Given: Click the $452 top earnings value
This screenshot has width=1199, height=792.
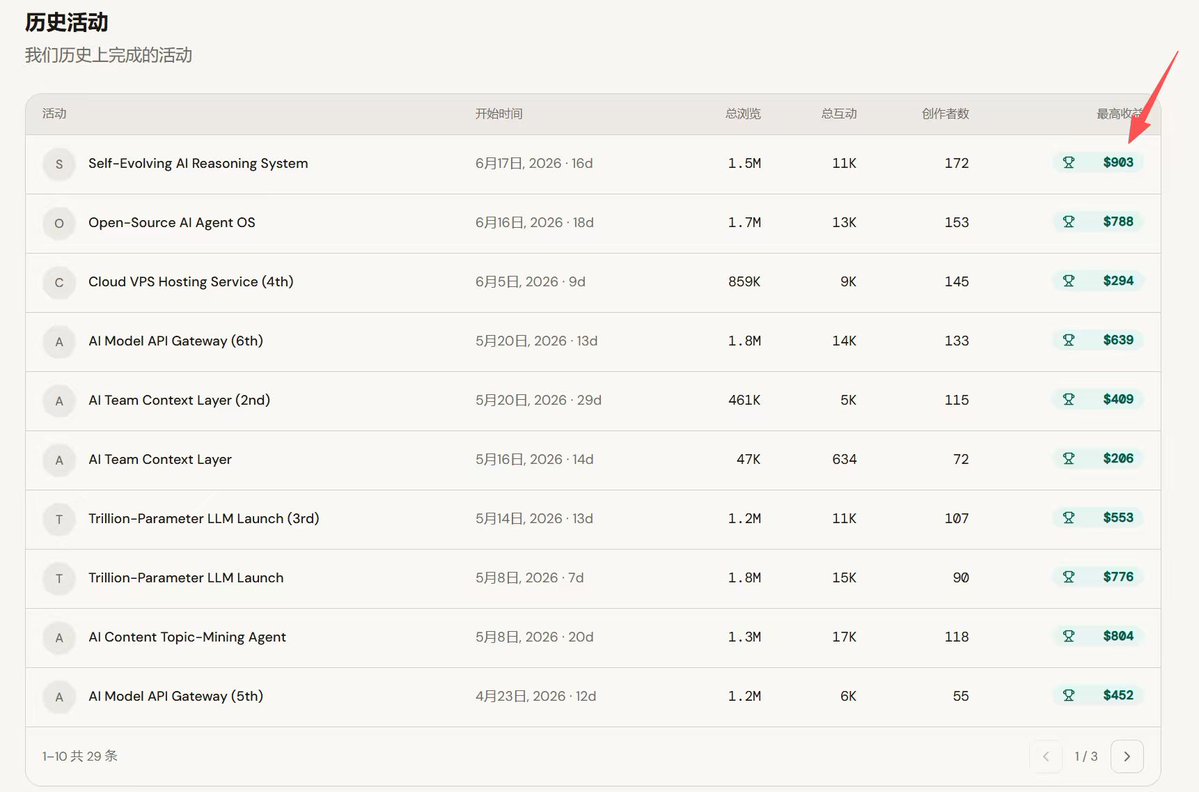Looking at the screenshot, I should [1118, 696].
